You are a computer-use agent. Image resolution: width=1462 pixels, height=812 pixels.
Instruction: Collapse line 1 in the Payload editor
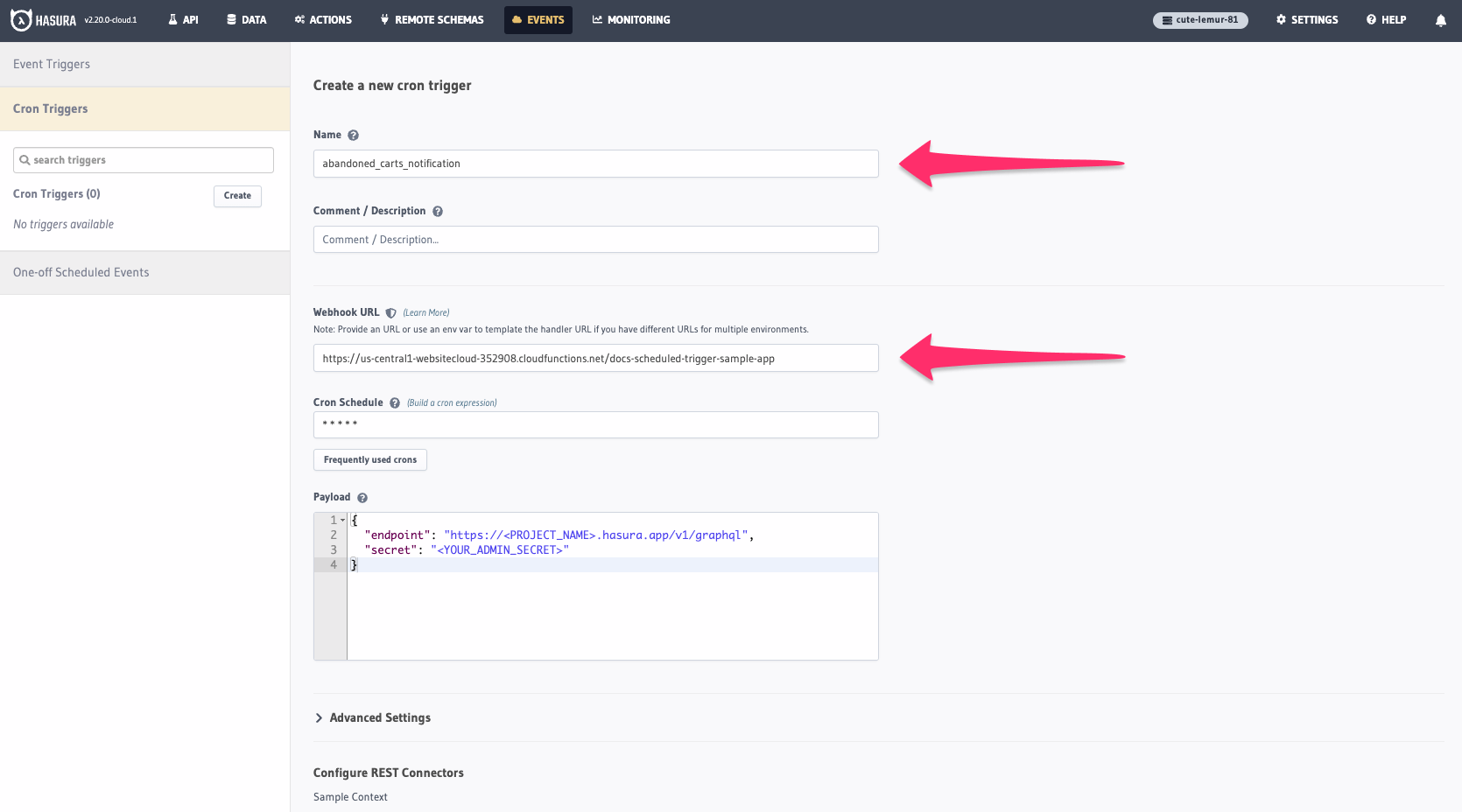pos(342,519)
